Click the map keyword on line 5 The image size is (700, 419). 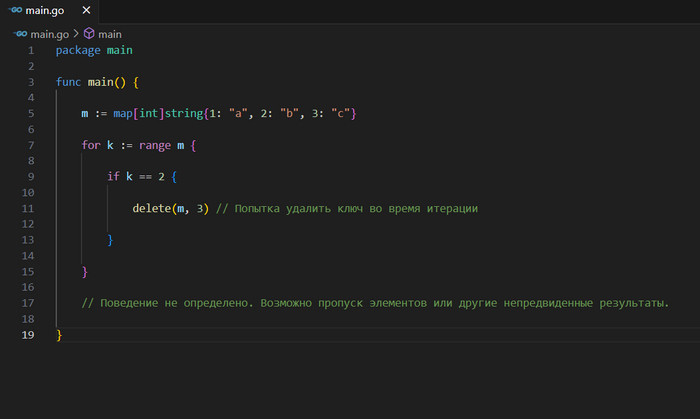(125, 114)
